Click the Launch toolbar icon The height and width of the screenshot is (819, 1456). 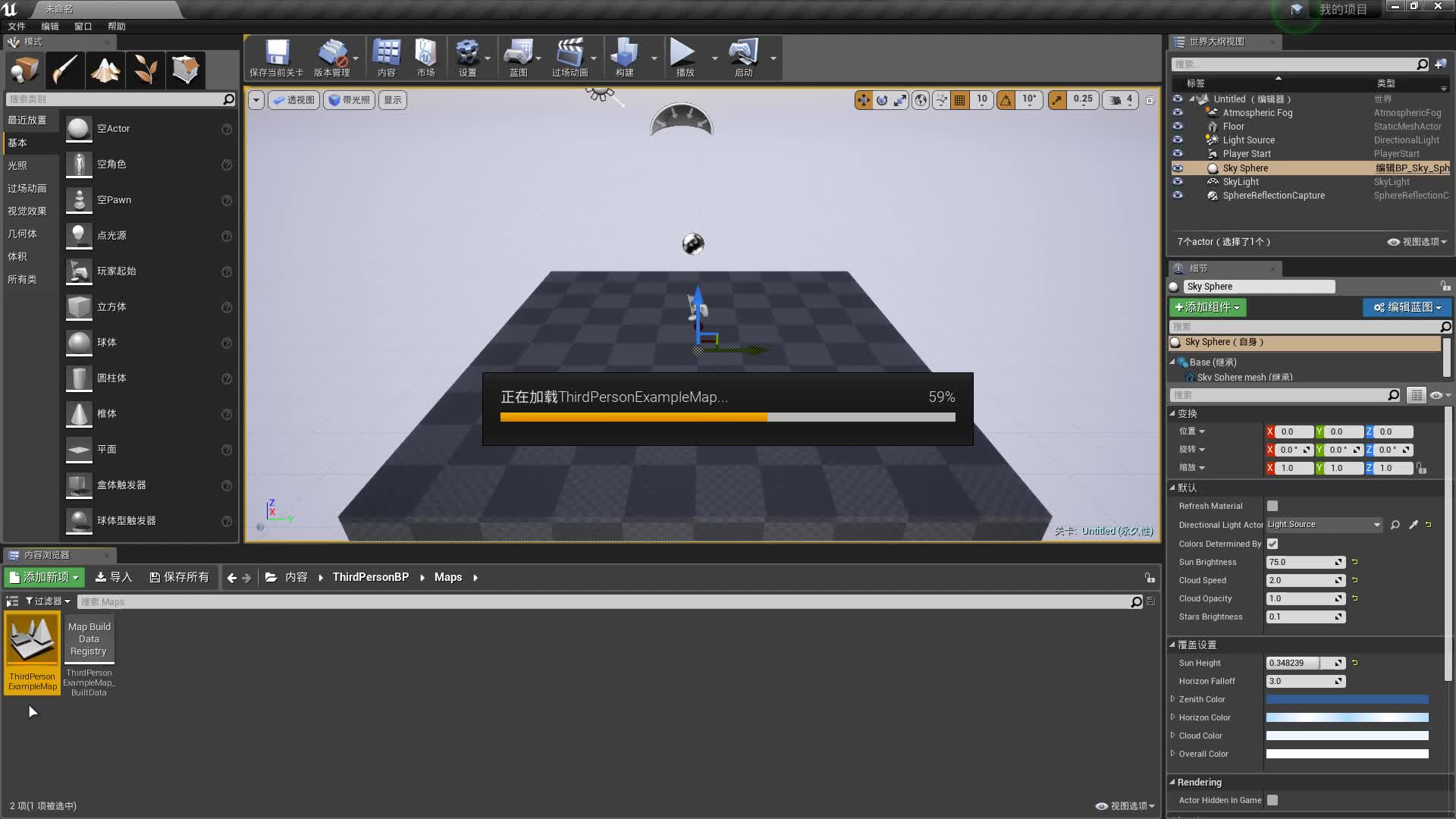point(744,53)
